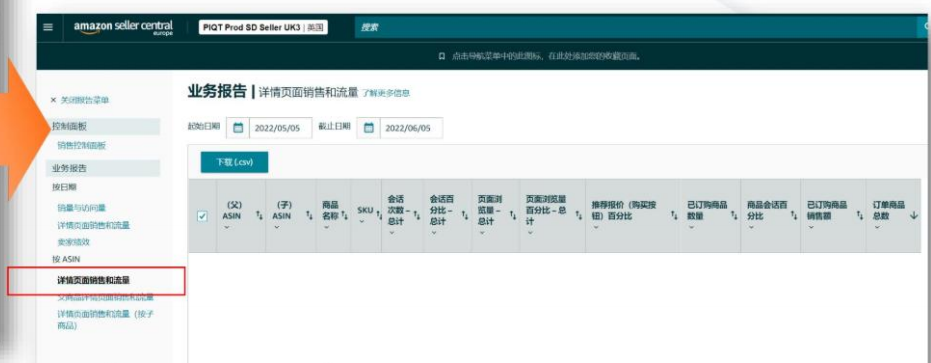This screenshot has width=931, height=363.
Task: Sort by (子) ASIN column arrows
Action: pos(309,216)
